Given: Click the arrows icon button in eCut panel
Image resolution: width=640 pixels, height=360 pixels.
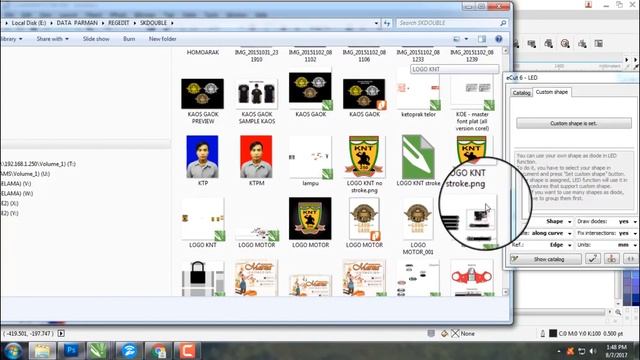Looking at the screenshot, I should coord(630,259).
